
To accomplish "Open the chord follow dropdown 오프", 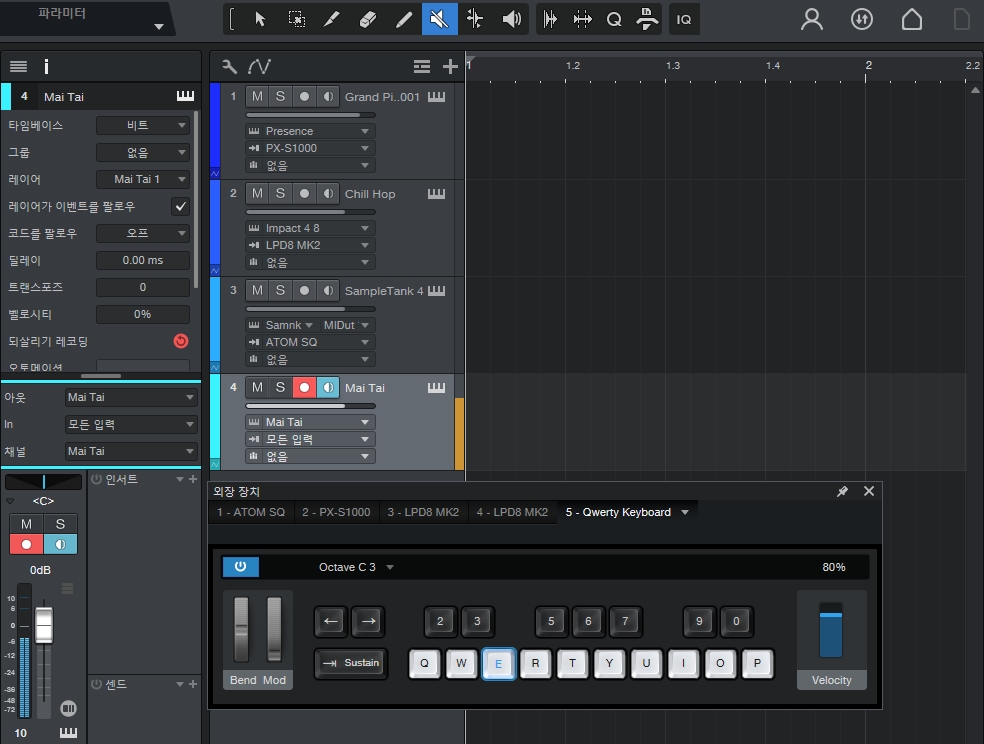I will point(143,233).
